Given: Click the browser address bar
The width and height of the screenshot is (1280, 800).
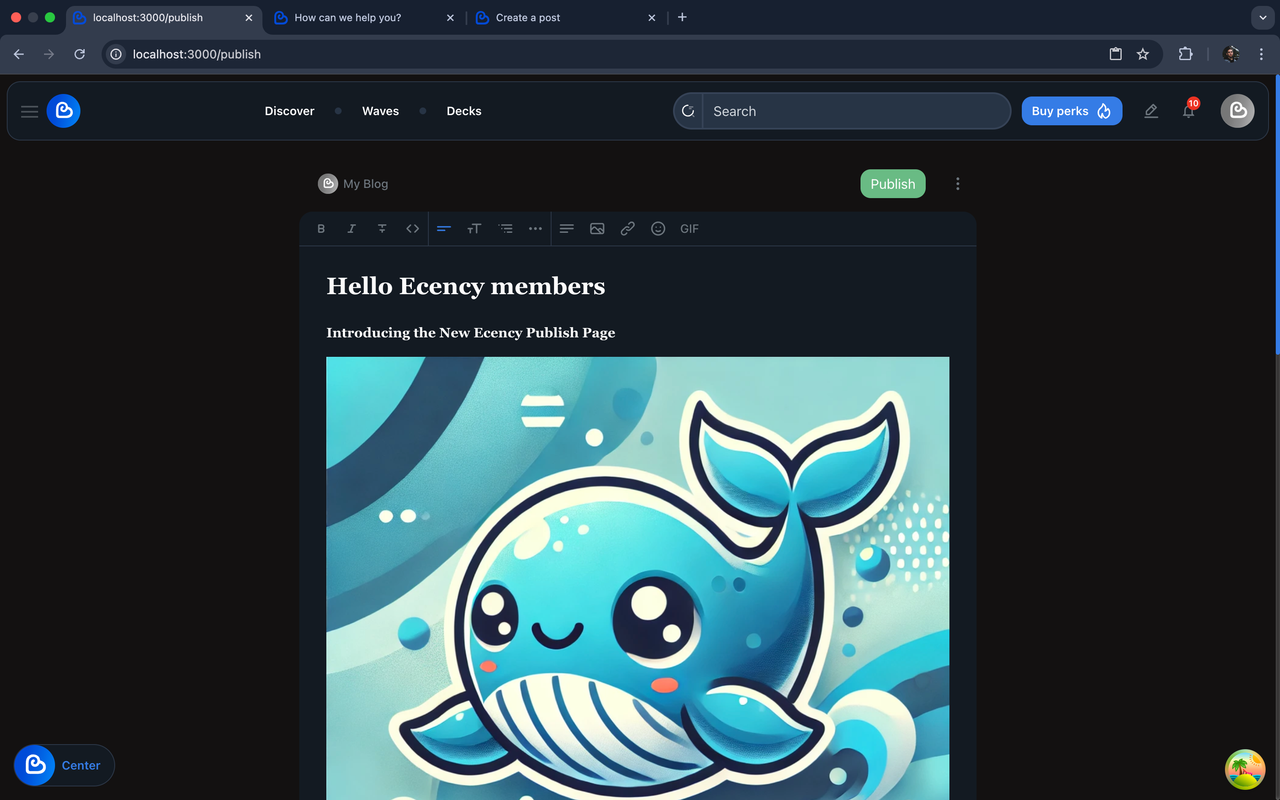Looking at the screenshot, I should coord(632,54).
